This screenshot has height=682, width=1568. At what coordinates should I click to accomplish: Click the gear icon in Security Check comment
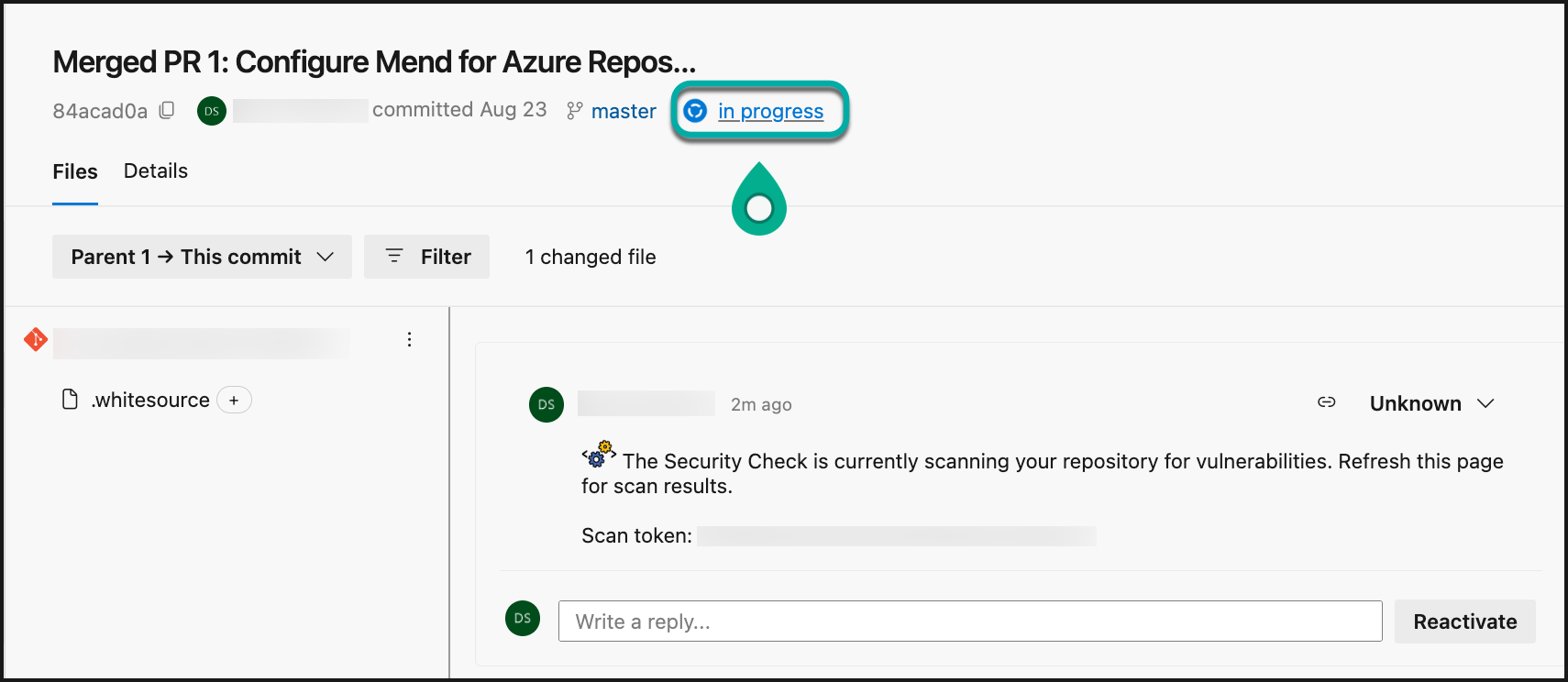coord(599,455)
